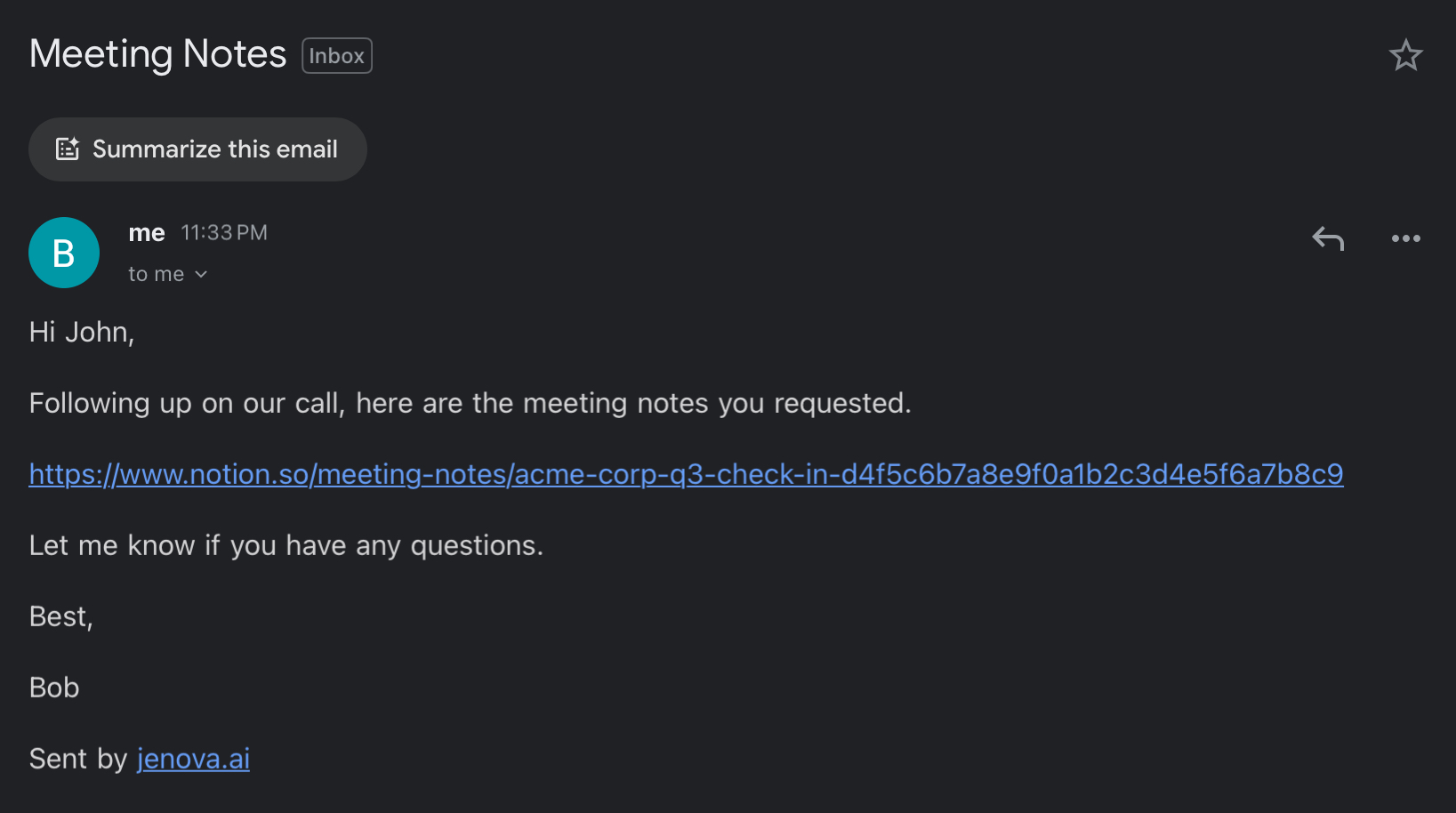Click the "Sent by" footer text

pyautogui.click(x=78, y=759)
